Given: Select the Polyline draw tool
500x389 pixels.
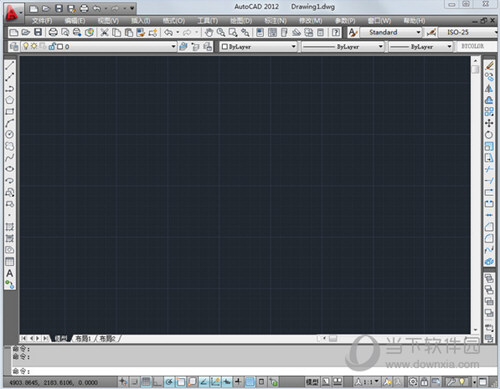Looking at the screenshot, I should [x=10, y=88].
